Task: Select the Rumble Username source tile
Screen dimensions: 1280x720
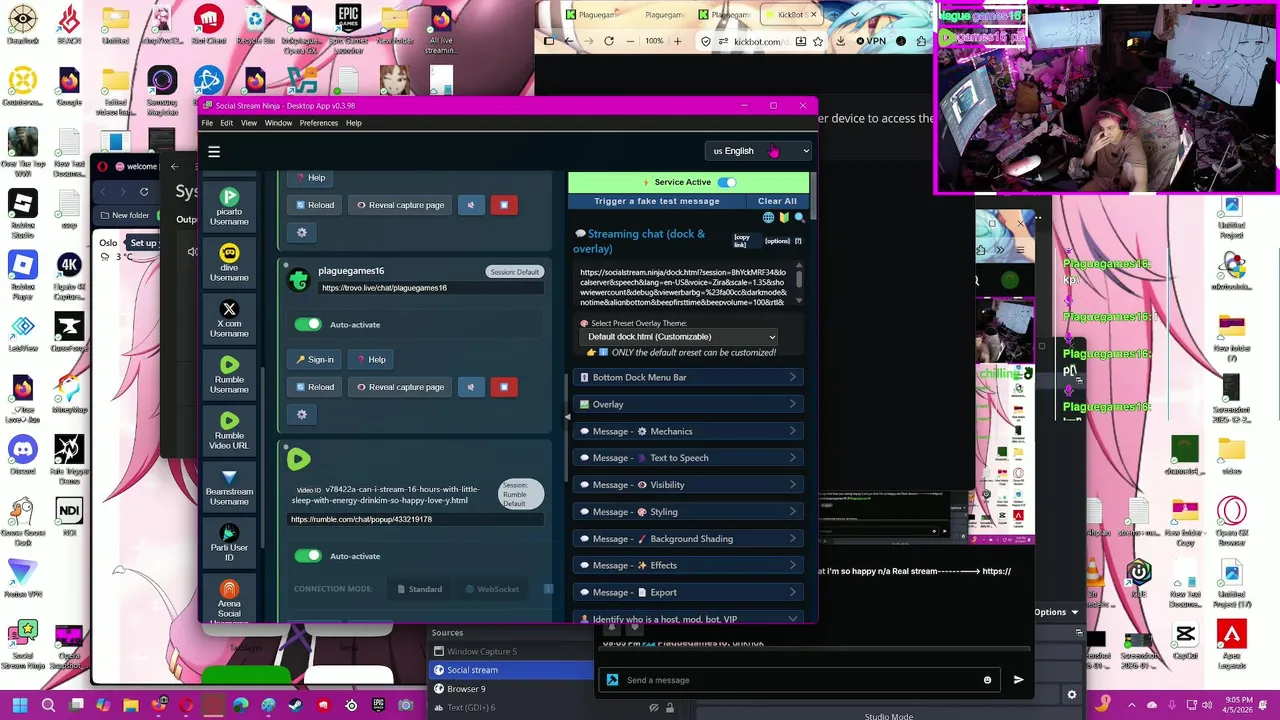Action: [x=229, y=375]
